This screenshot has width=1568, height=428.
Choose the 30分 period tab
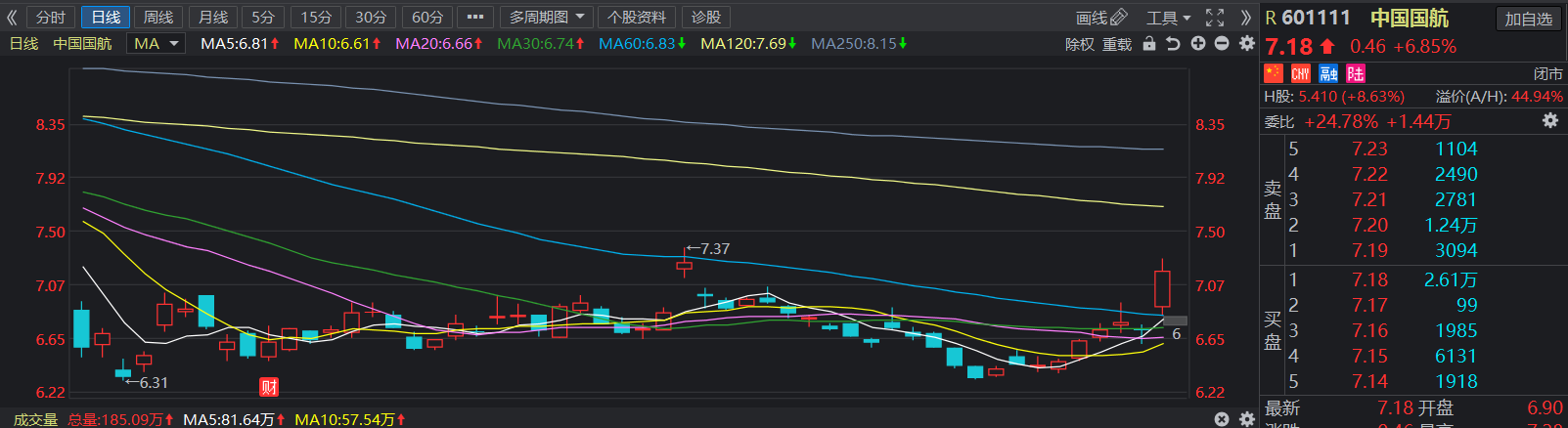point(371,18)
